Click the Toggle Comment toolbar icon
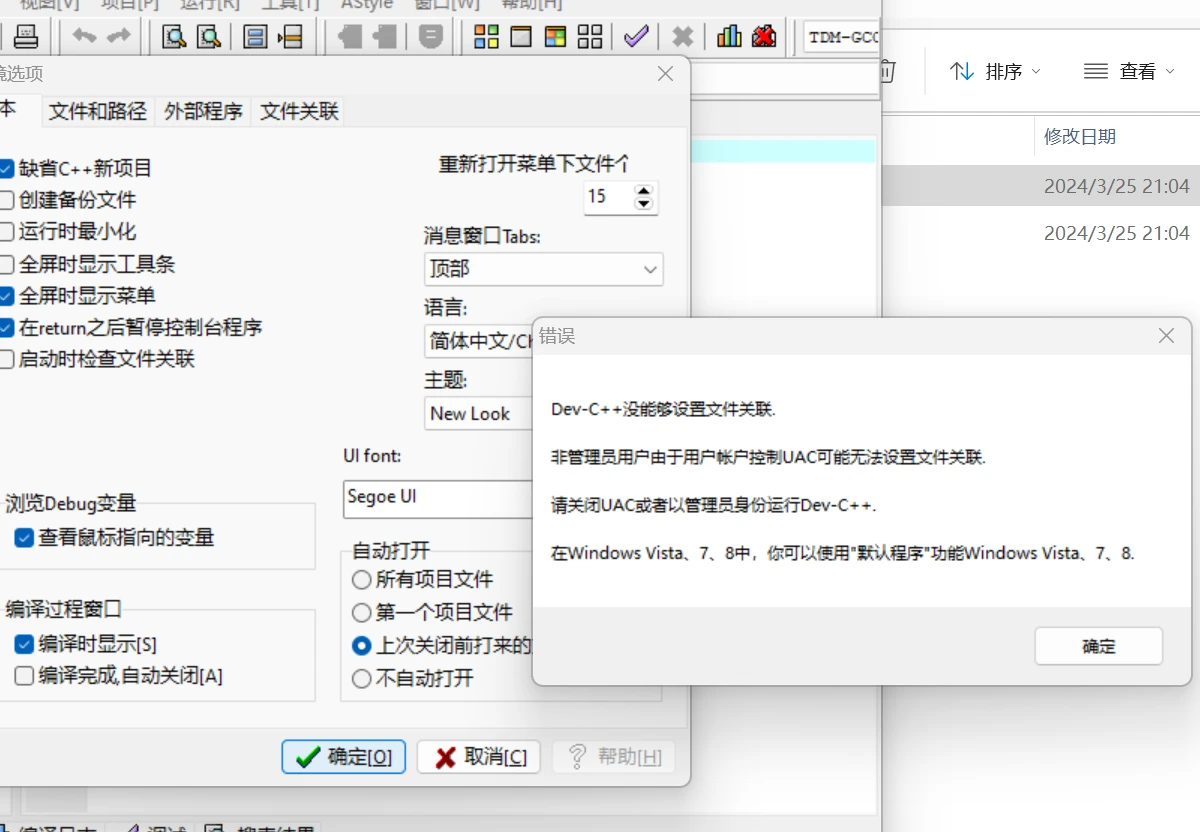The height and width of the screenshot is (832, 1200). click(x=430, y=38)
